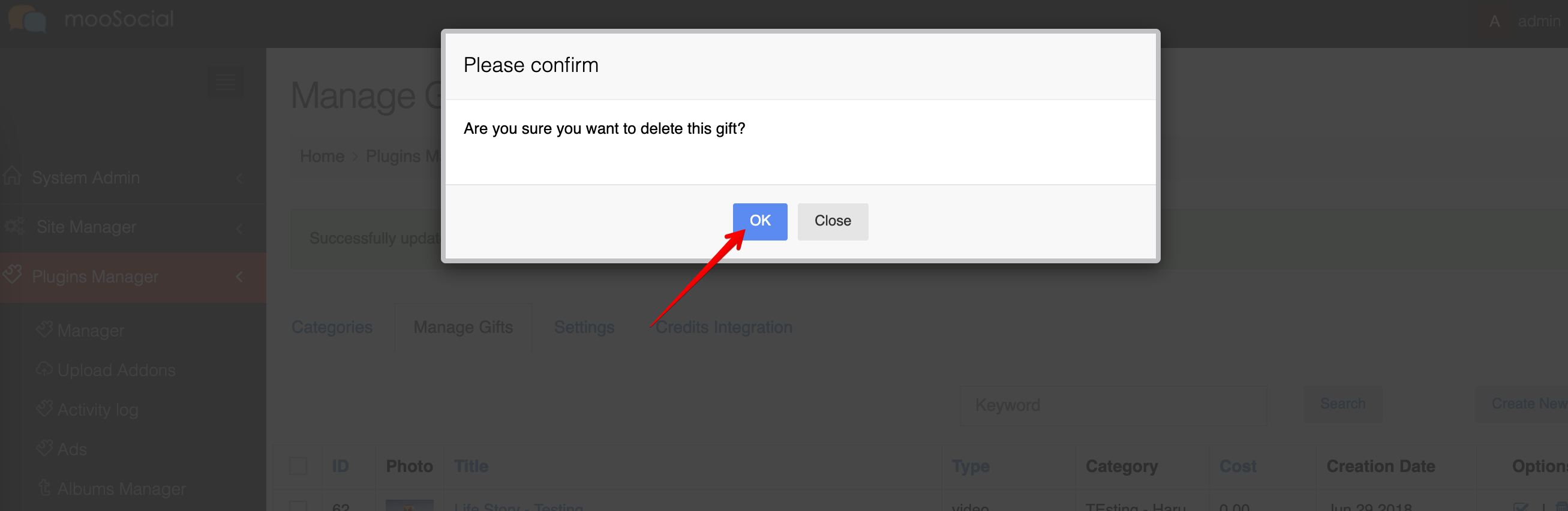Image resolution: width=1568 pixels, height=511 pixels.
Task: Click the Upload Addons cloud icon
Action: click(44, 369)
